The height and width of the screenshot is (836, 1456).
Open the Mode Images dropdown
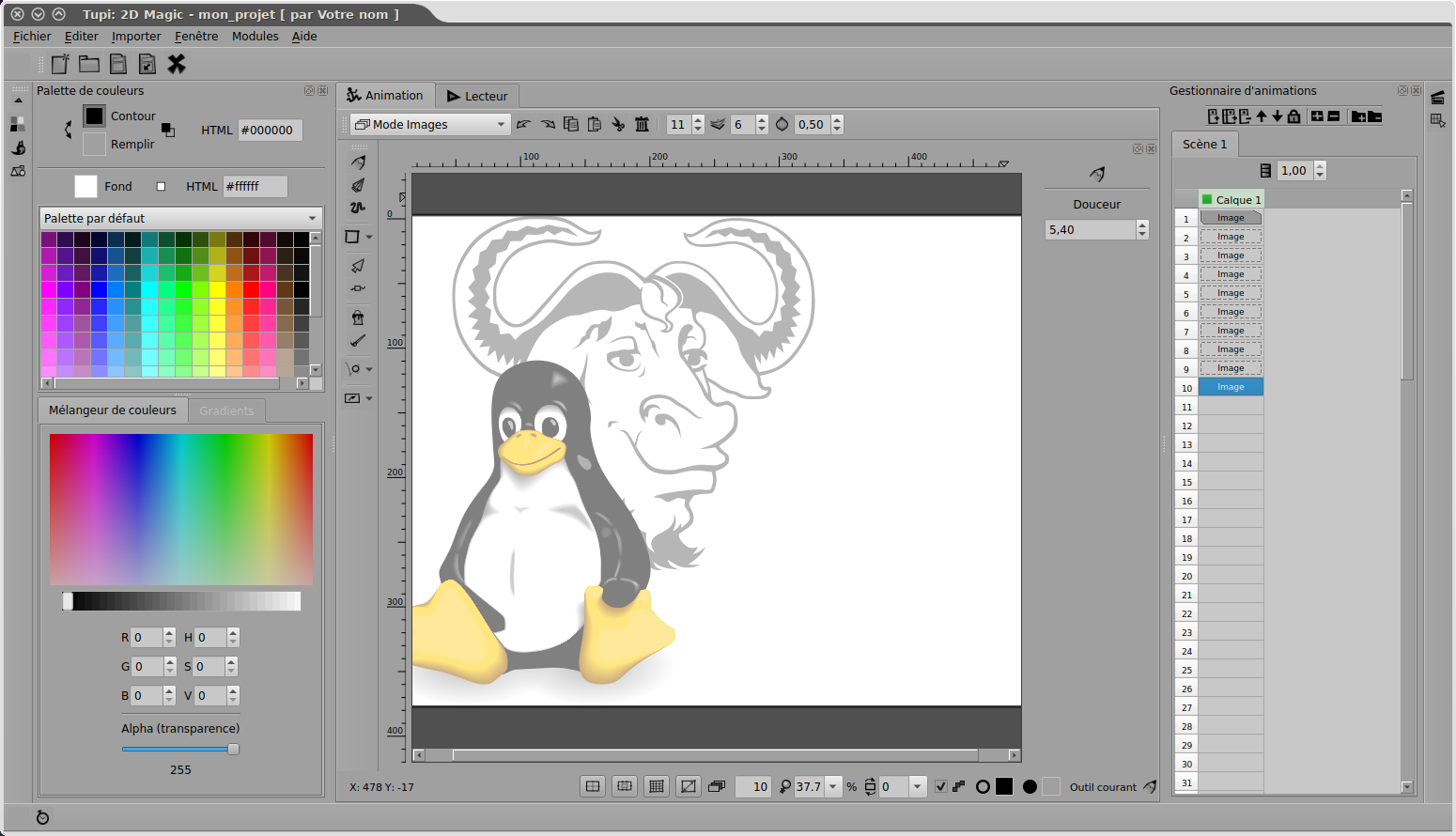click(430, 124)
